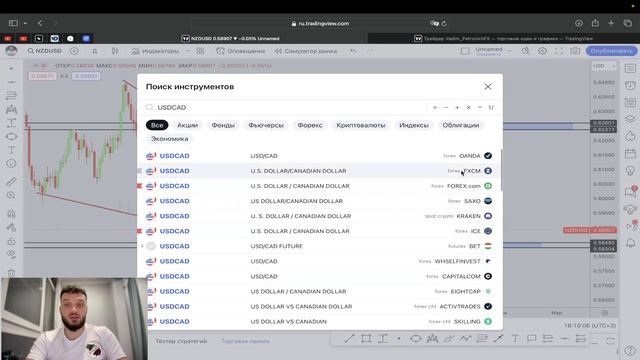Select the Акции filter chip
The image size is (640, 360).
click(x=187, y=125)
